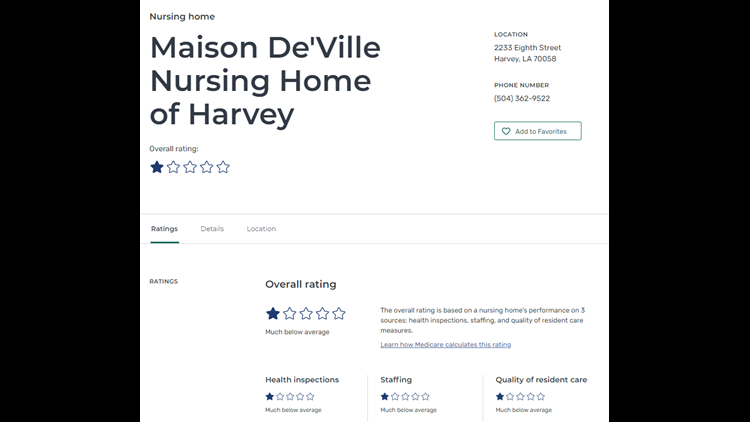The width and height of the screenshot is (750, 422).
Task: Click the filled star under Overall rating section
Action: click(x=273, y=313)
